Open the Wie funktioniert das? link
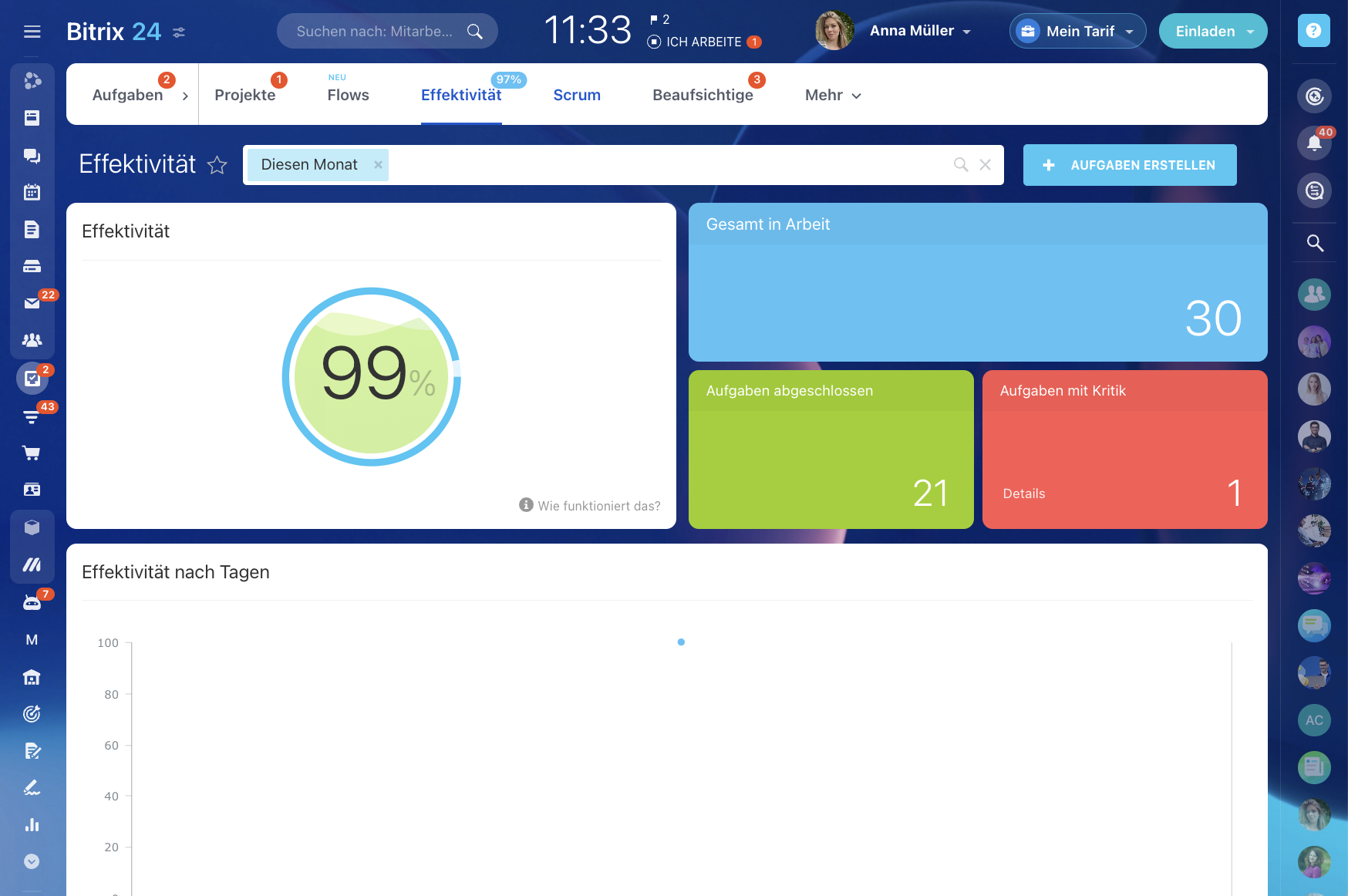 [598, 506]
